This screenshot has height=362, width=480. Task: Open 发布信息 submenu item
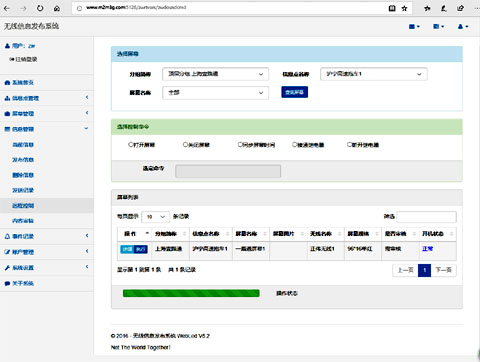23,160
